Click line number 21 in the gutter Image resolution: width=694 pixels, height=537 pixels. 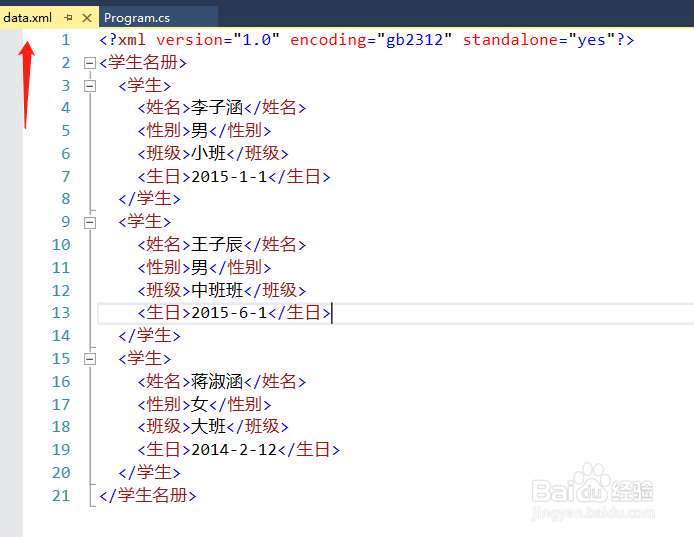(61, 495)
